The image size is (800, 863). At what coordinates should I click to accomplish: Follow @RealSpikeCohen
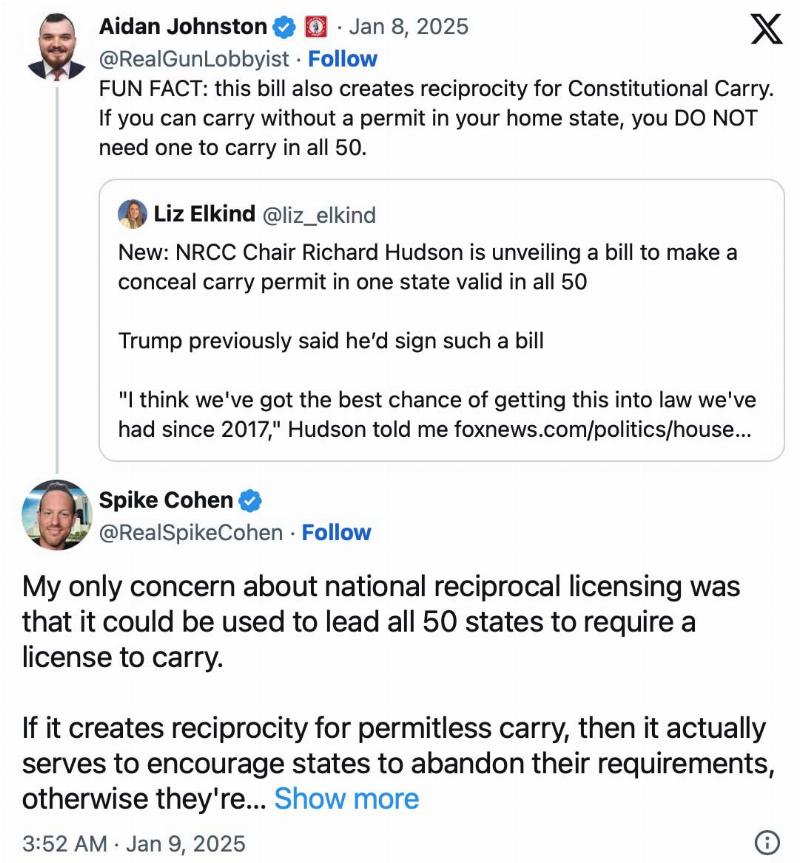pos(336,532)
